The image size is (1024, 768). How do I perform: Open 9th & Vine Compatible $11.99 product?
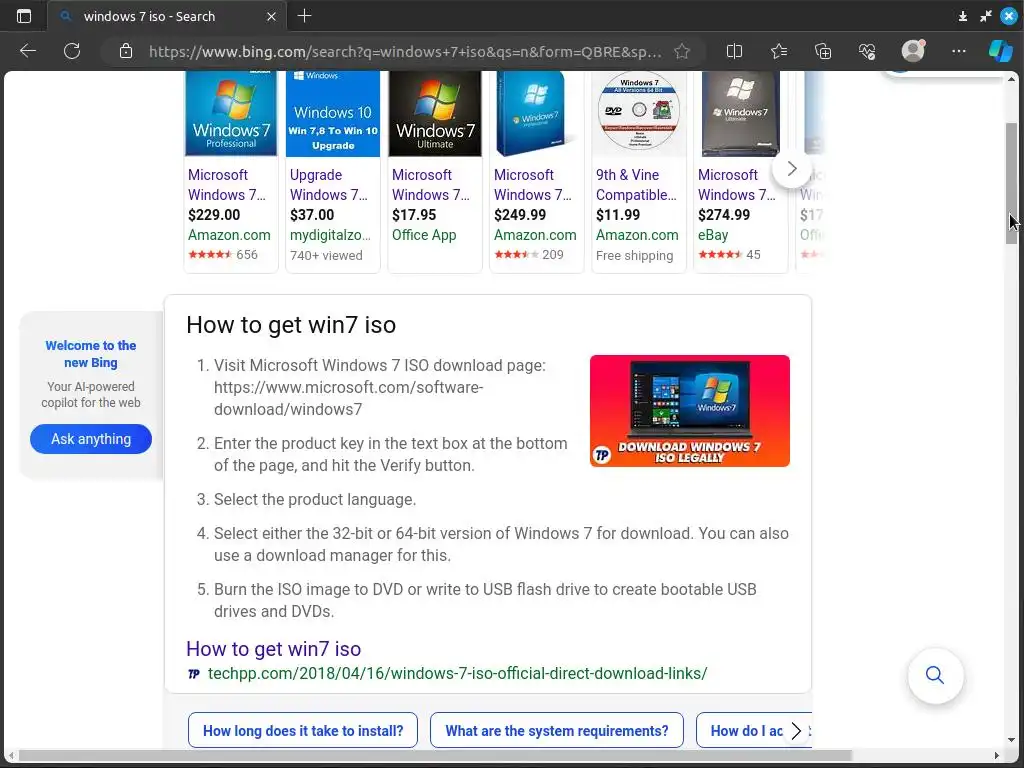coord(636,185)
